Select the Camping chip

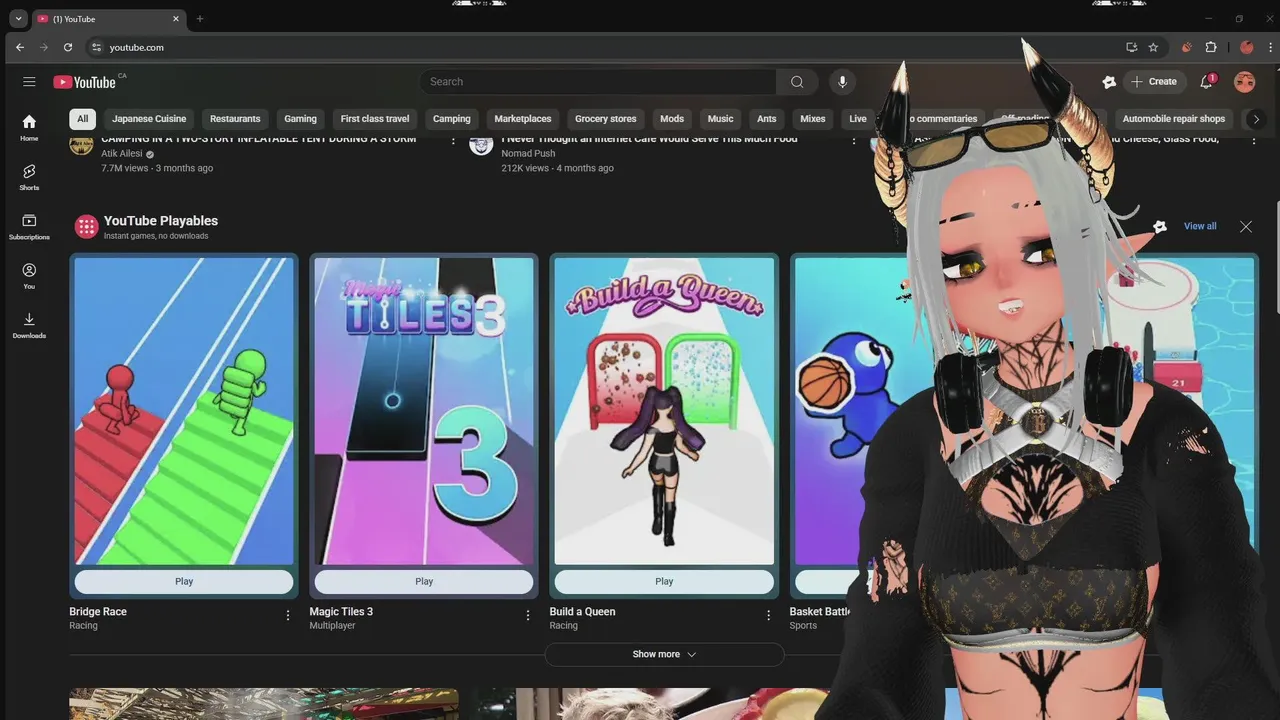tap(451, 118)
